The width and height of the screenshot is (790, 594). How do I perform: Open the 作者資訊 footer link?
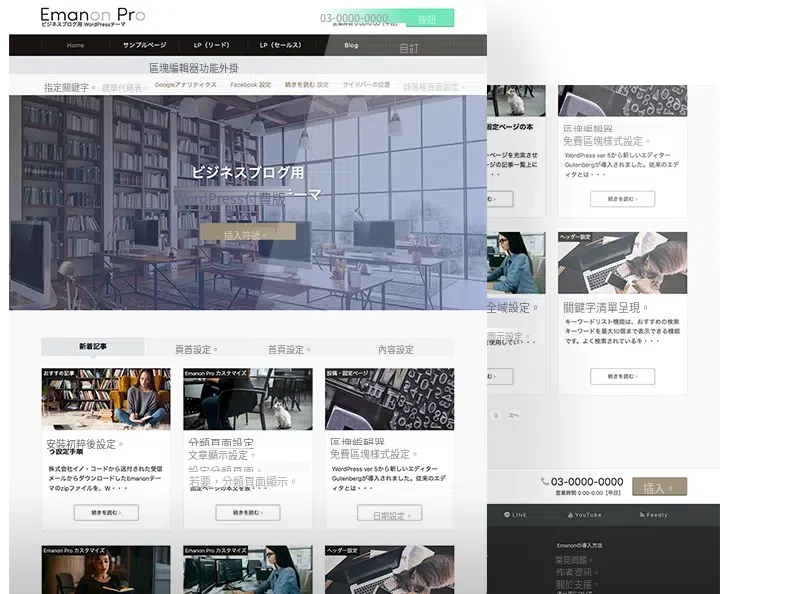pos(577,572)
